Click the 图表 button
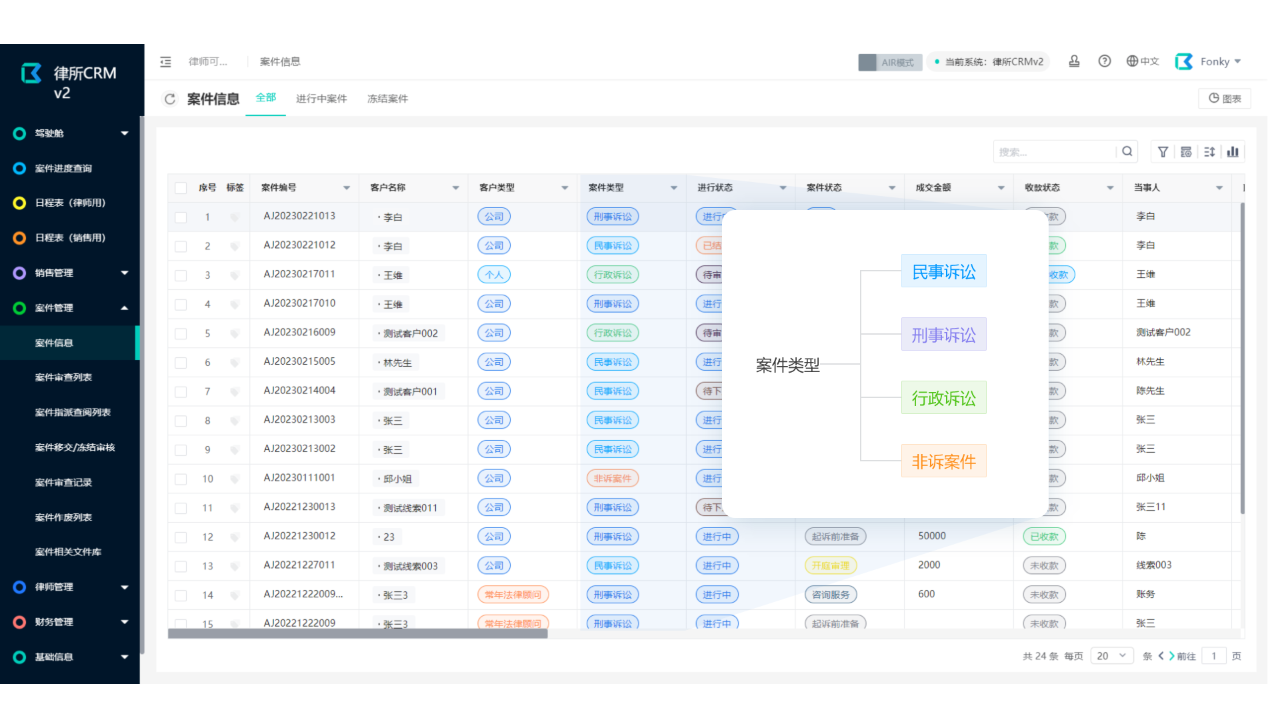Screen dimensions: 1280x727 pyautogui.click(x=1224, y=99)
